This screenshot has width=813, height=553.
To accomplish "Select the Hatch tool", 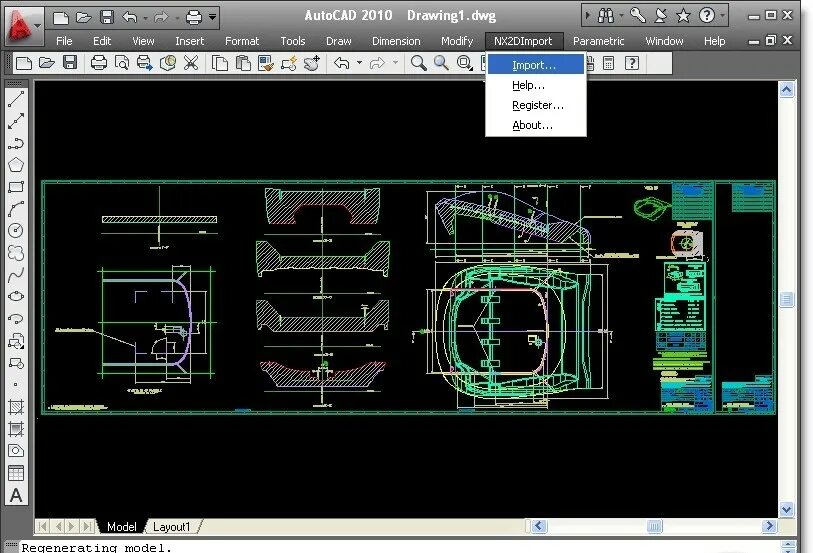I will tap(16, 407).
